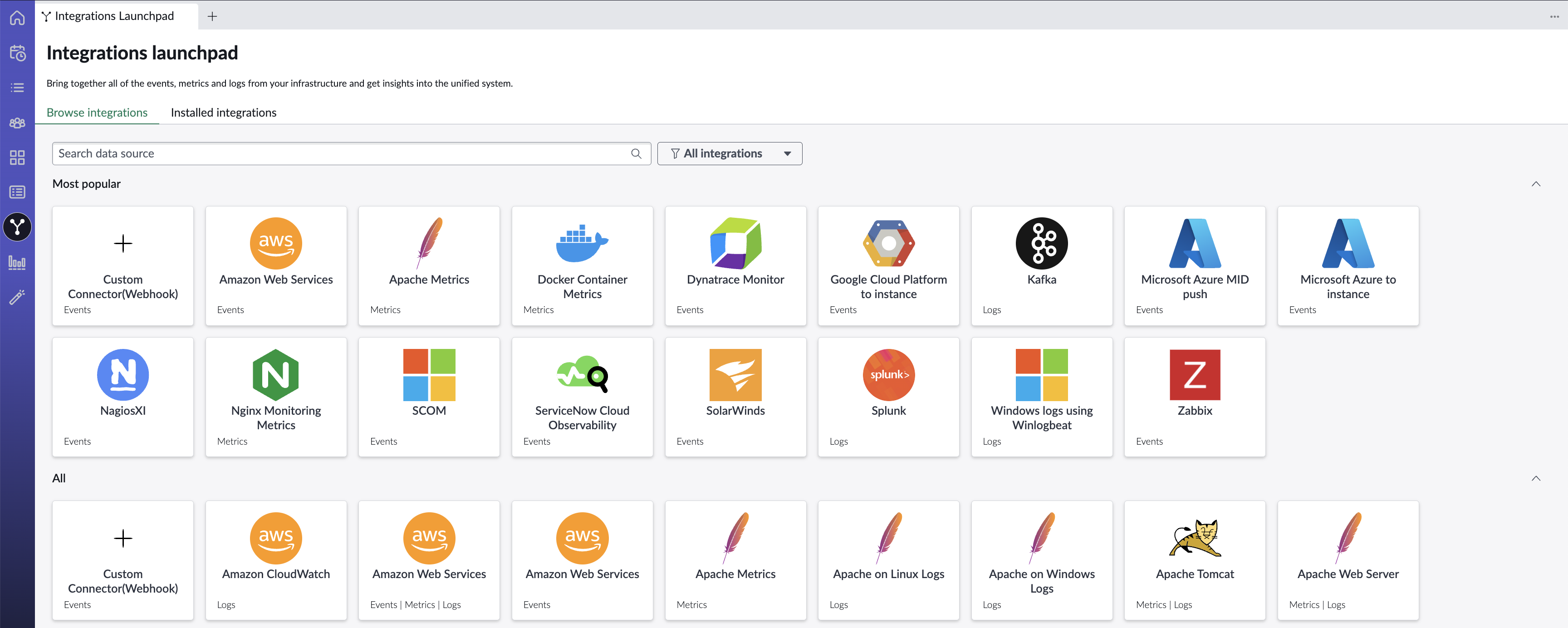Focus the Search data source field
The width and height of the screenshot is (1568, 628).
point(351,153)
